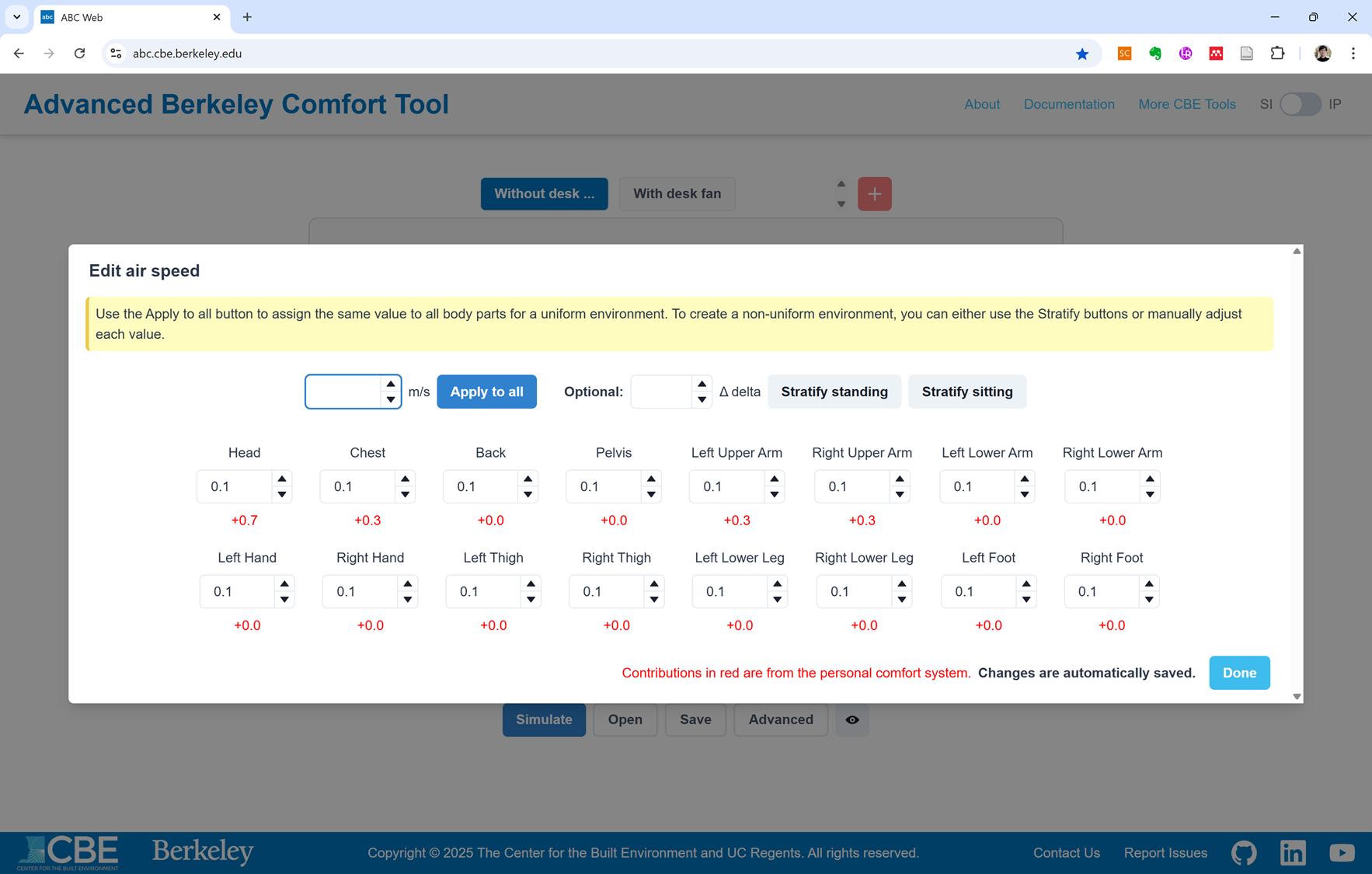Bookmark page with the star icon
Screen dimensions: 1372x874
(x=1082, y=54)
